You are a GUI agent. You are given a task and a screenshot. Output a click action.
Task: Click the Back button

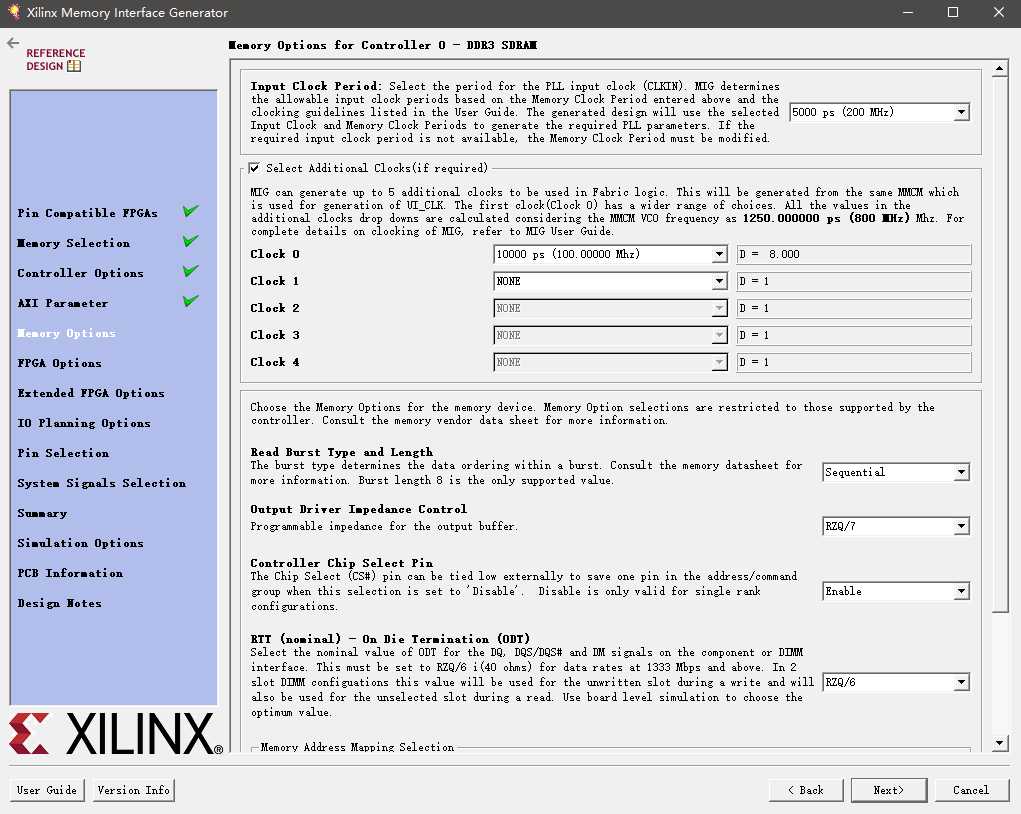pos(806,790)
